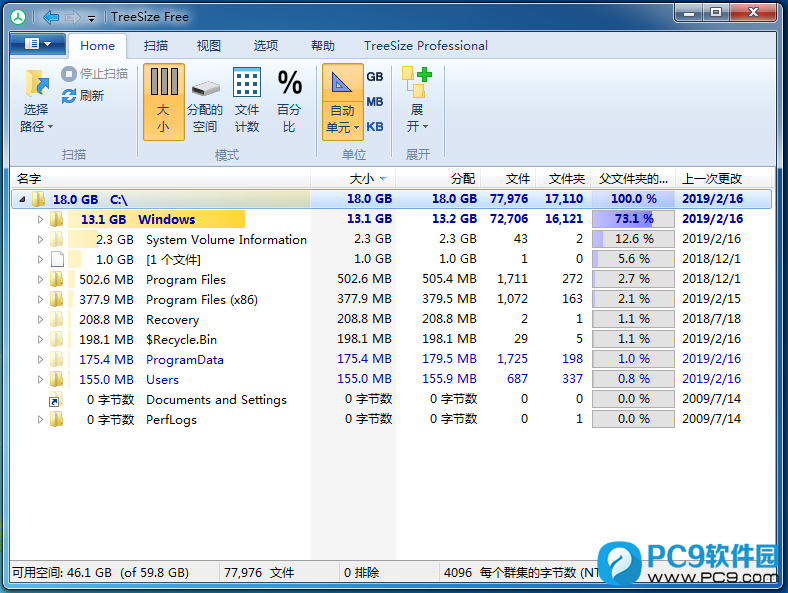Screen dimensions: 788x593
Task: Switch to the 帮助 ribbon tab
Action: (x=323, y=46)
